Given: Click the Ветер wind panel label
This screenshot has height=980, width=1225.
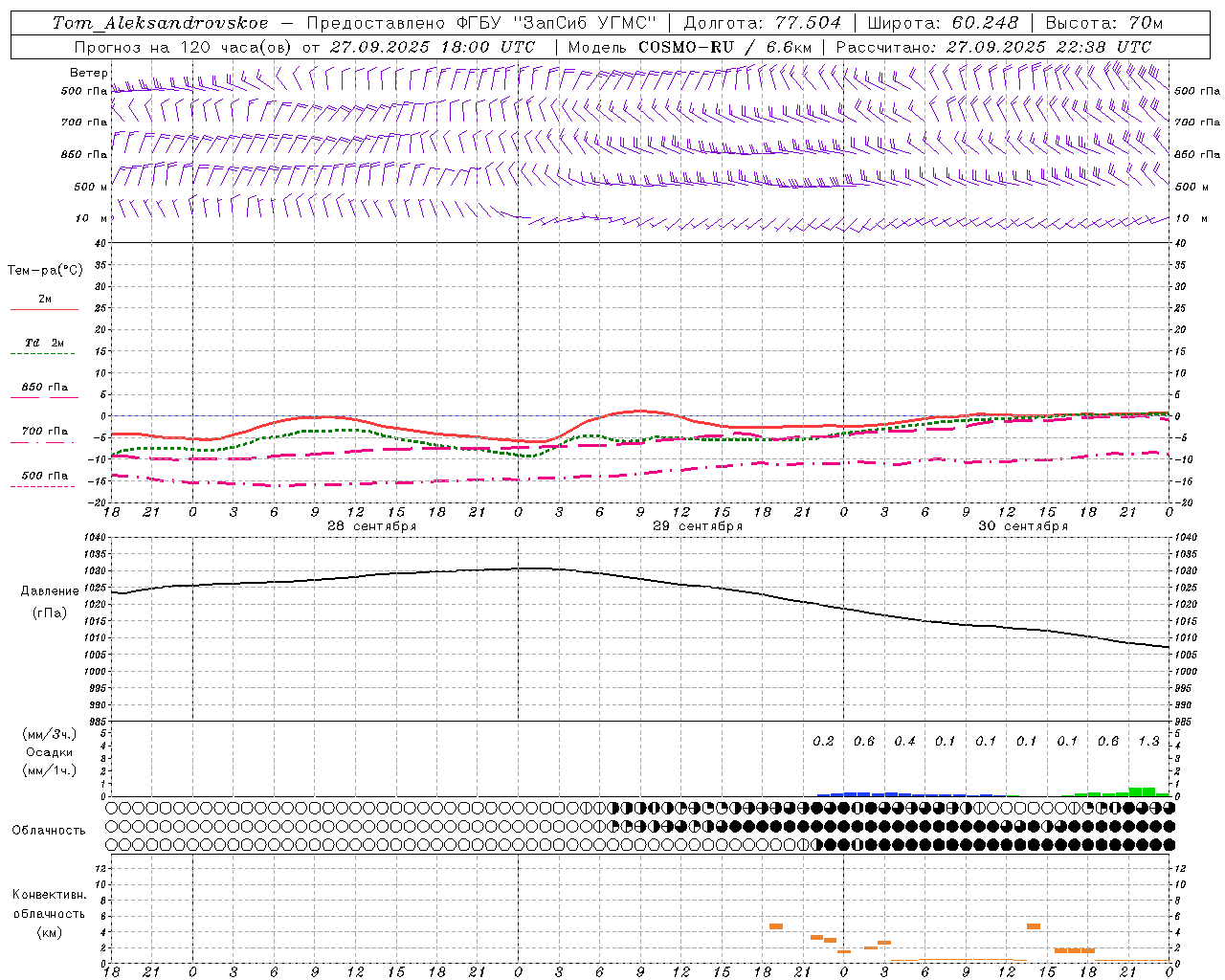Looking at the screenshot, I should coord(88,73).
